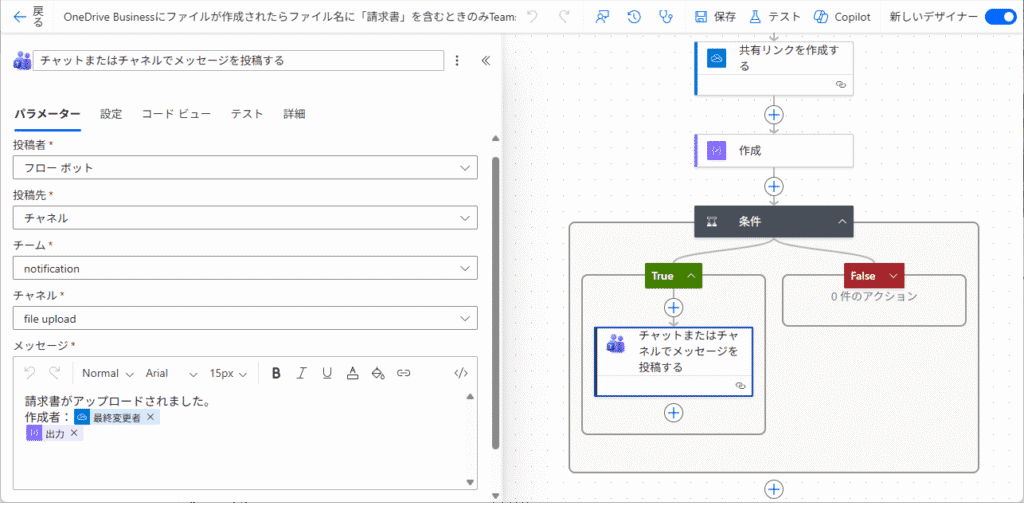
Task: Add a step below the 作成 action
Action: pyautogui.click(x=774, y=186)
